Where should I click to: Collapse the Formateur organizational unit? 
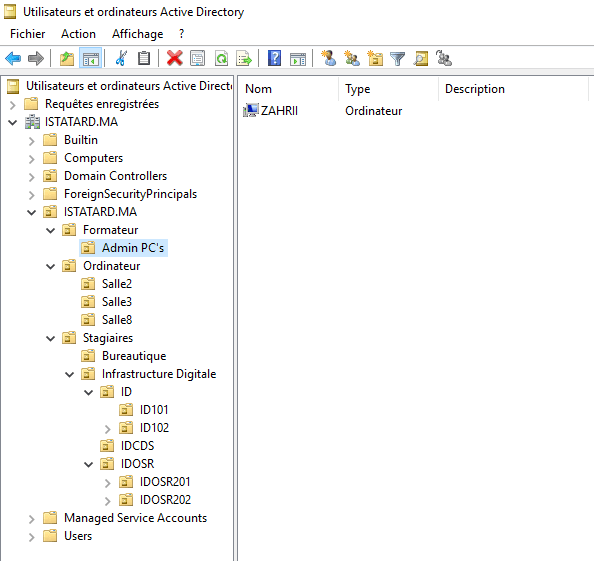tap(50, 230)
